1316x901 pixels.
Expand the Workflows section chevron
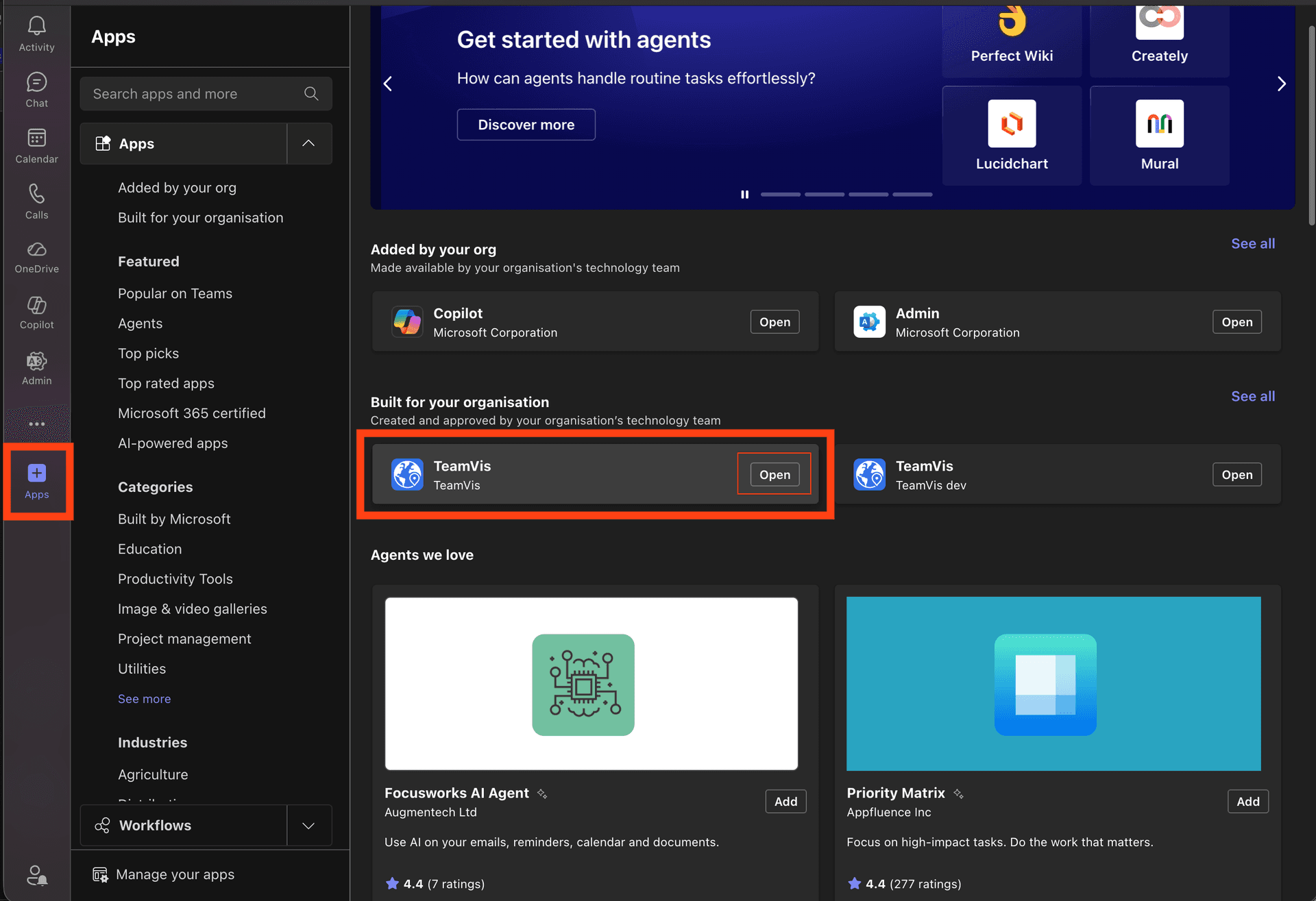308,825
